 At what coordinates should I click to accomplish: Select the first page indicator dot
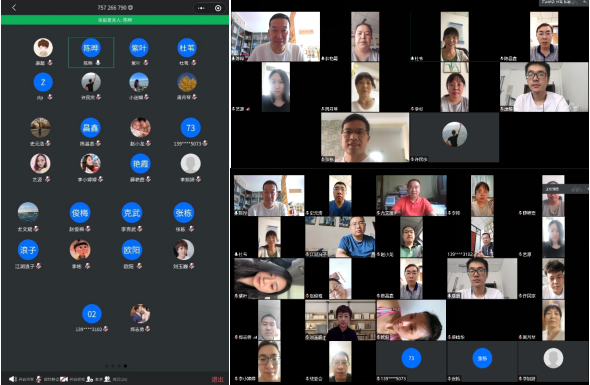pos(107,366)
